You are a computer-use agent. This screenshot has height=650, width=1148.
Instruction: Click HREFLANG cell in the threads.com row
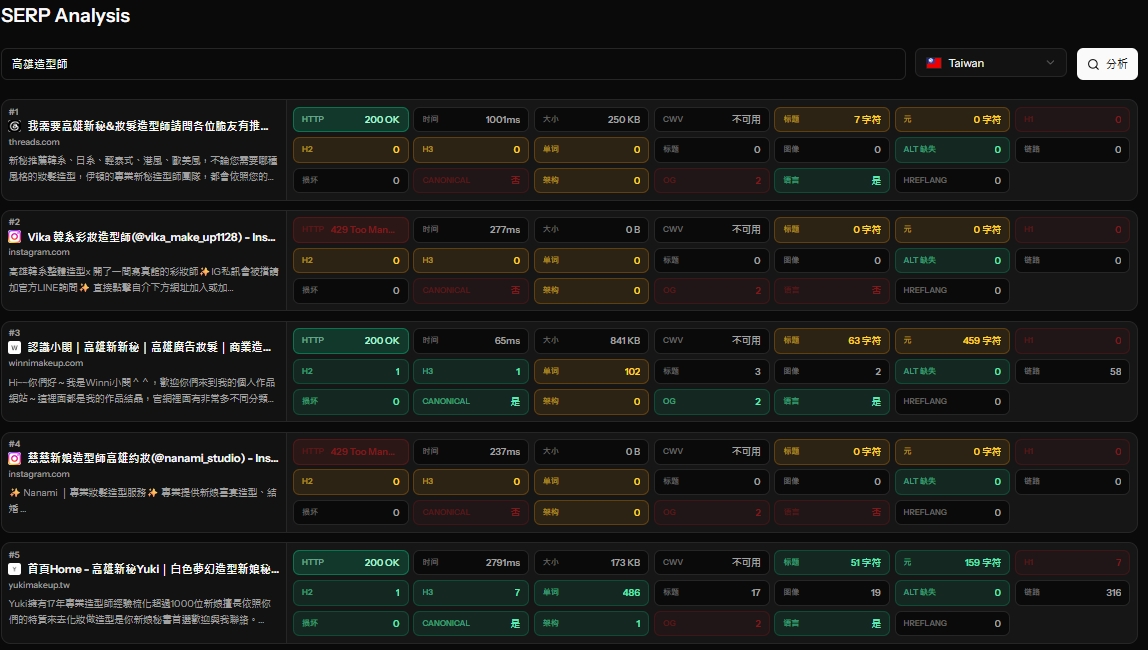(x=952, y=180)
